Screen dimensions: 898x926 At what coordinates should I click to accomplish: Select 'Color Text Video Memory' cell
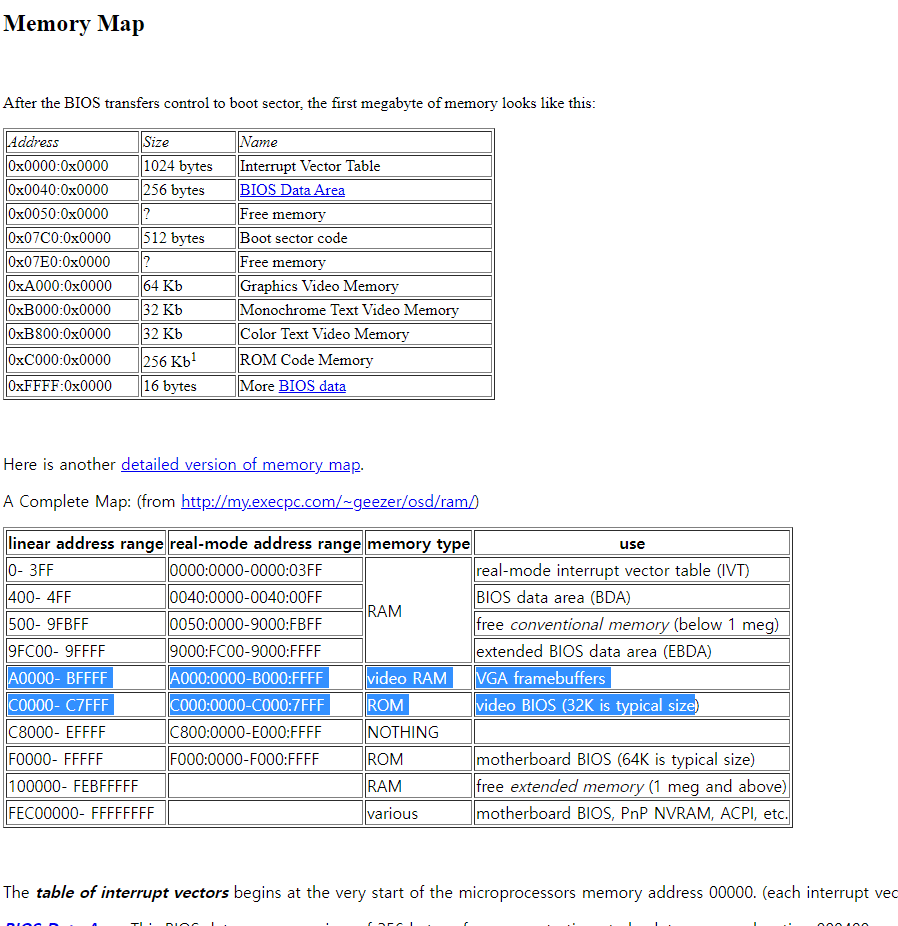tap(364, 334)
